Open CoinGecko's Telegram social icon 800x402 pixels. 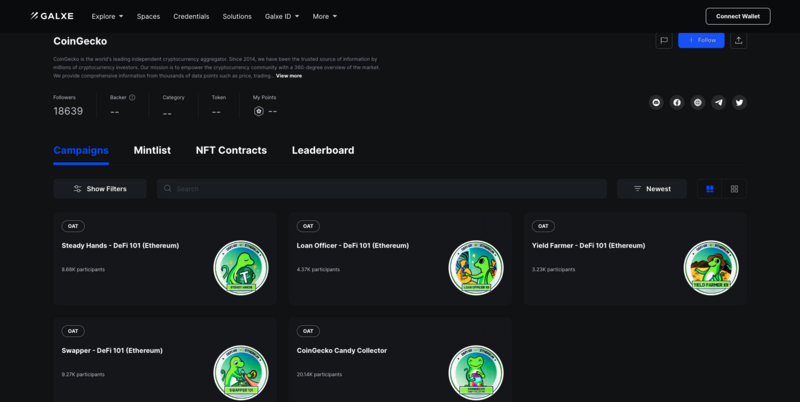coord(718,103)
